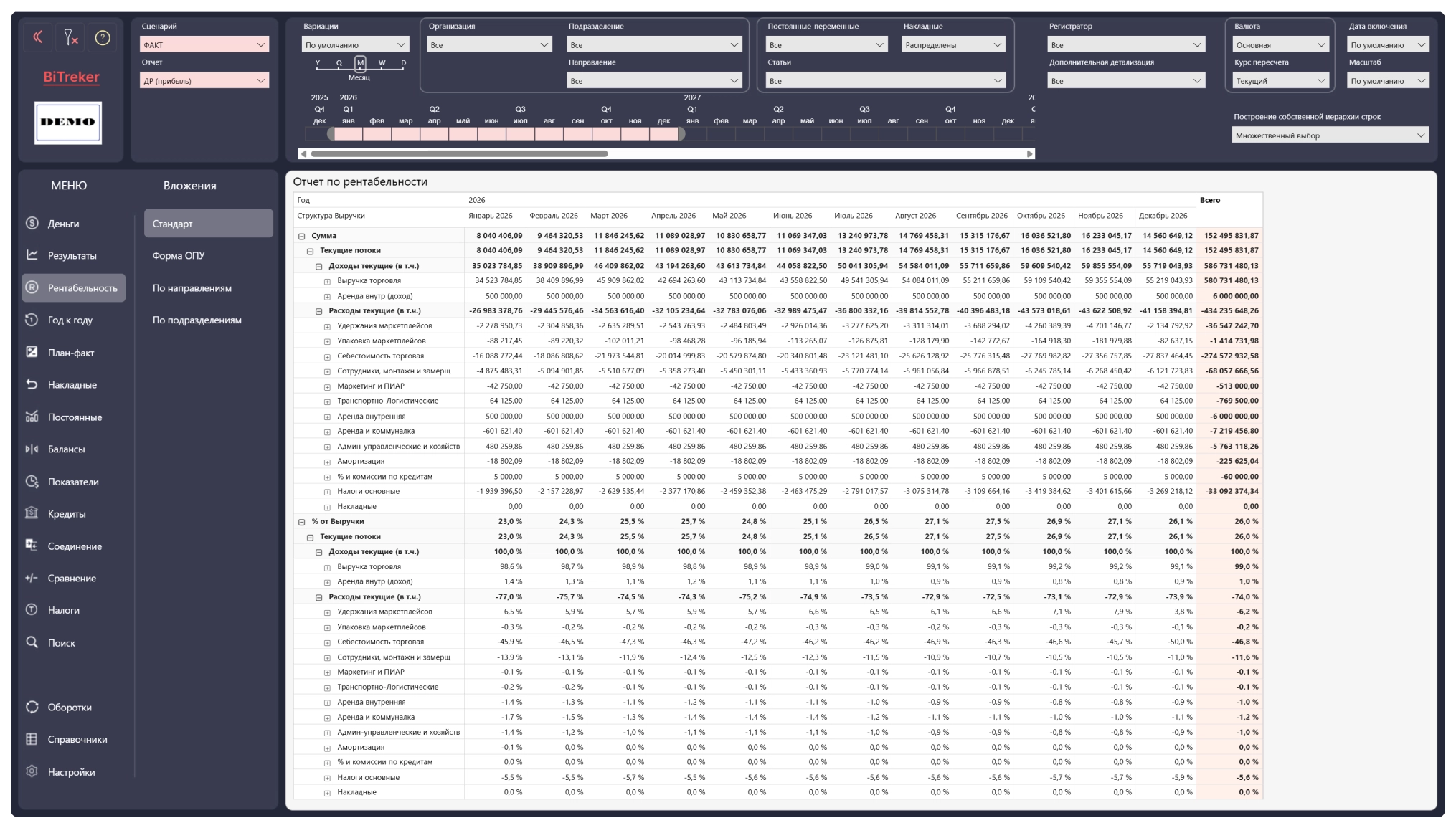The width and height of the screenshot is (1456, 828).
Task: Collapse sidebar with double-chevron icon
Action: click(38, 37)
